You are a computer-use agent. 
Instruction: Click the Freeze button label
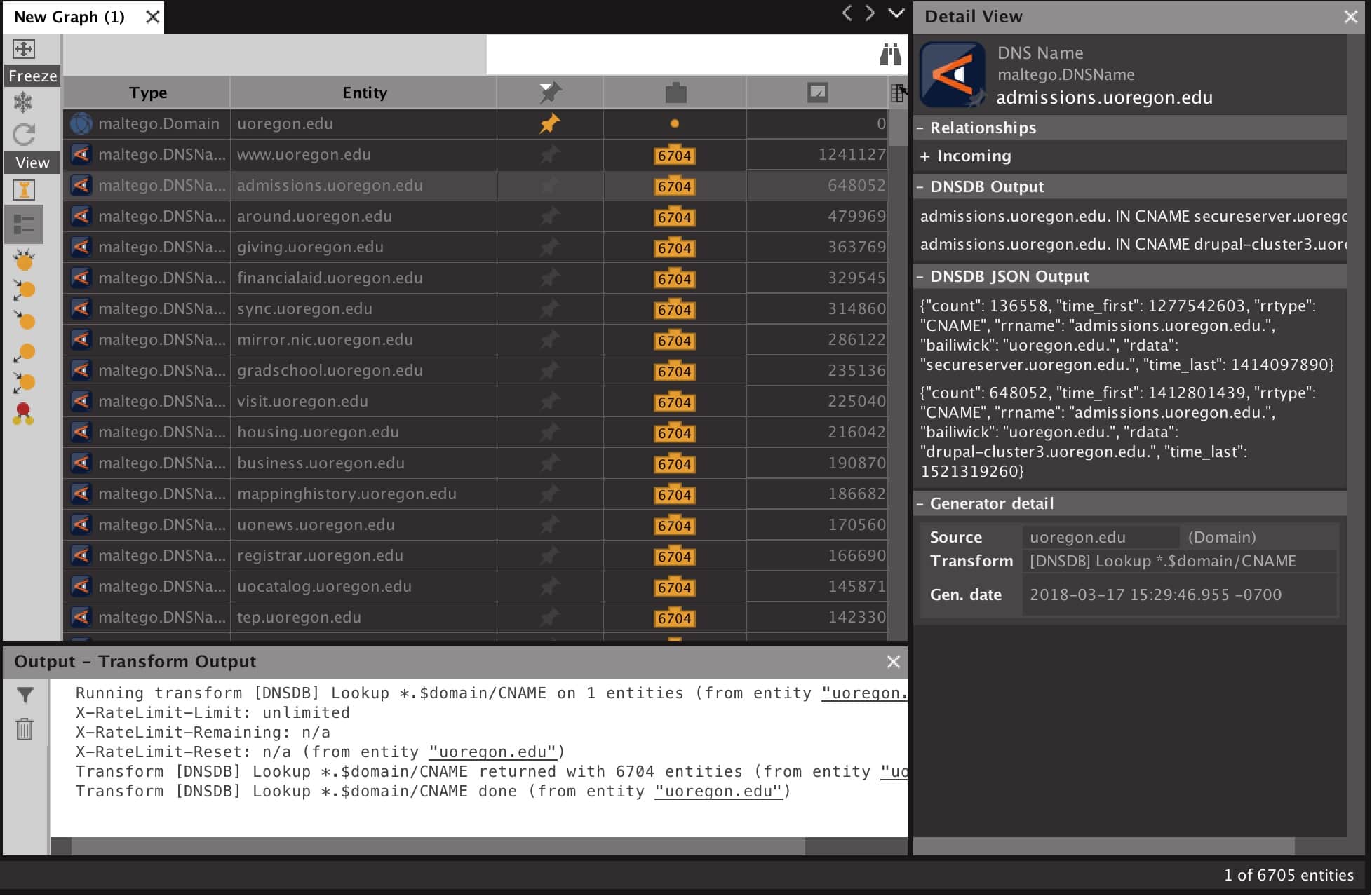[x=32, y=76]
